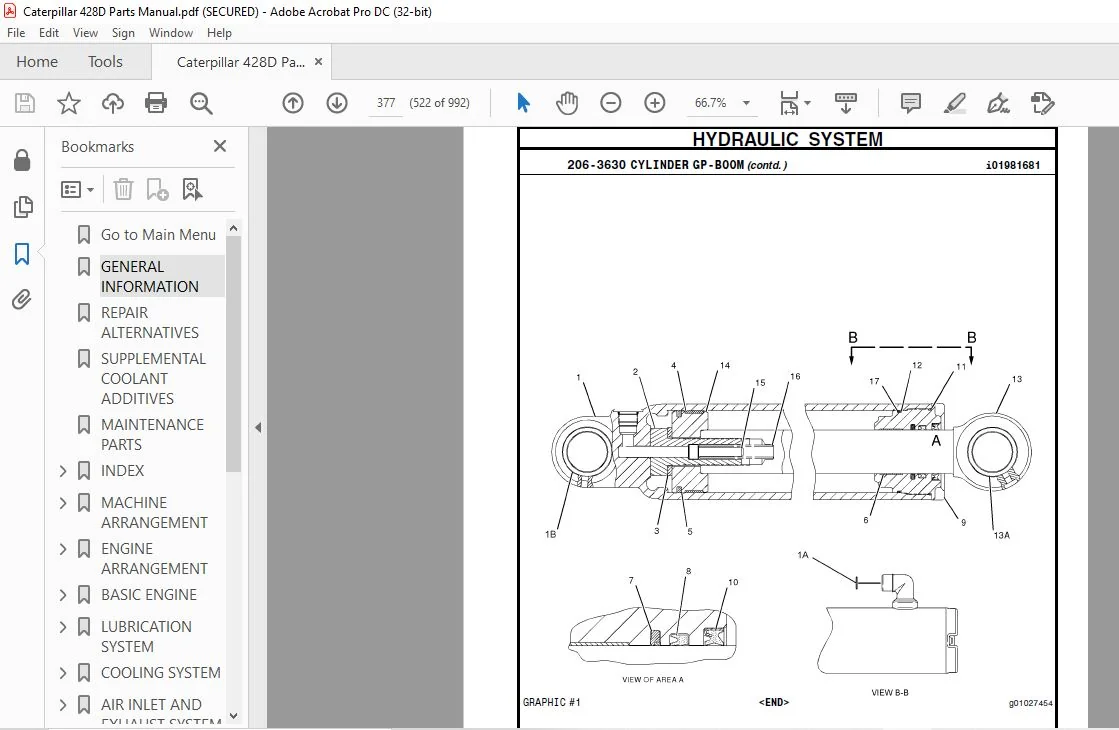Open the Help menu
1119x730 pixels.
pos(219,33)
